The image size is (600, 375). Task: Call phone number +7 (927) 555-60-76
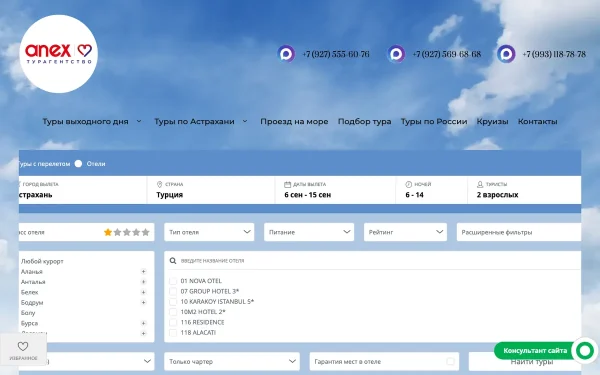(336, 54)
